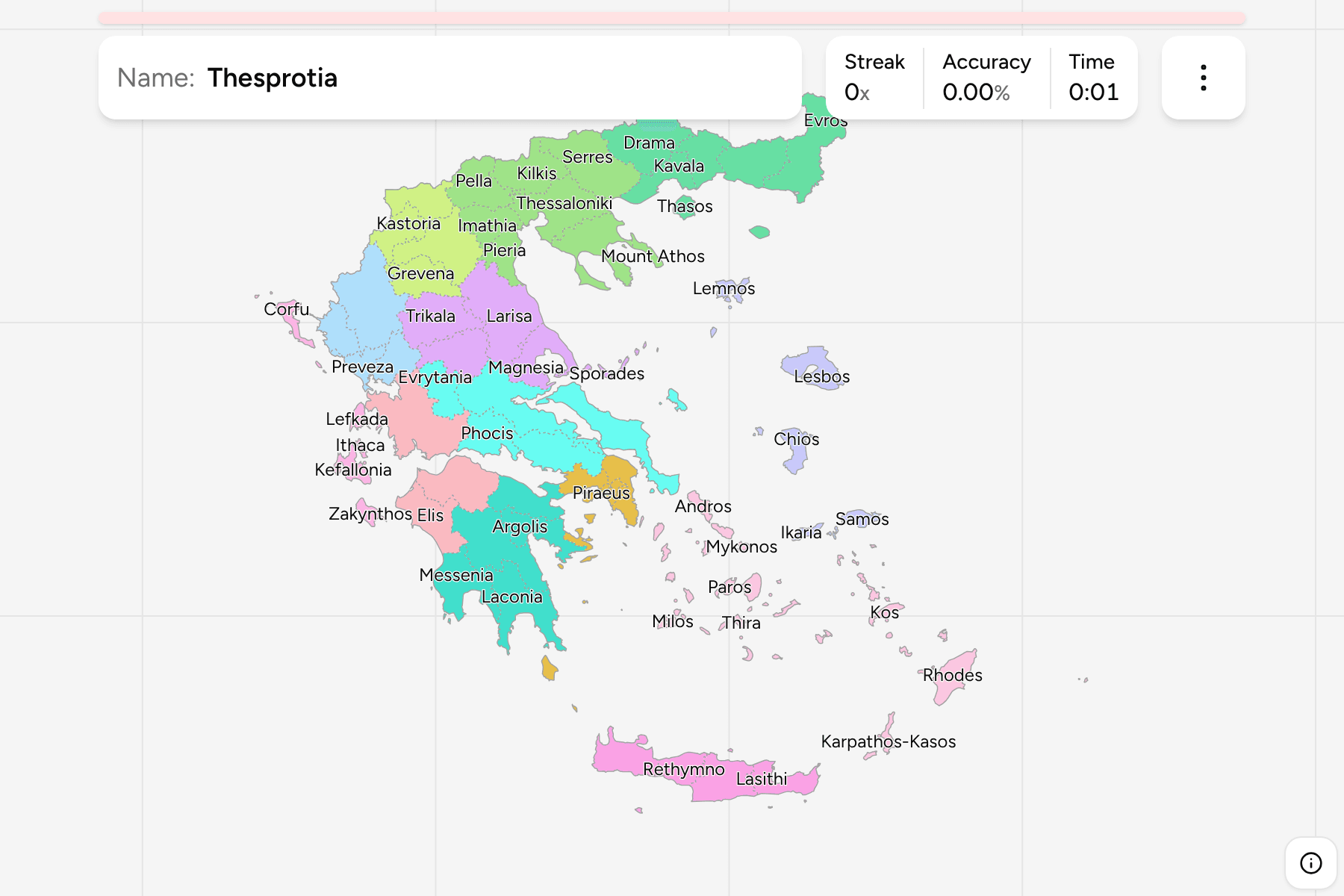Select the Preveza region label
The height and width of the screenshot is (896, 1344).
(362, 367)
